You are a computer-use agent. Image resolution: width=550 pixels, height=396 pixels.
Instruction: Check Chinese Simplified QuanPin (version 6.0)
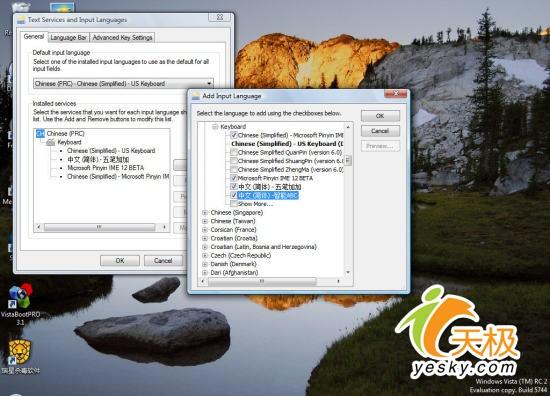(234, 153)
